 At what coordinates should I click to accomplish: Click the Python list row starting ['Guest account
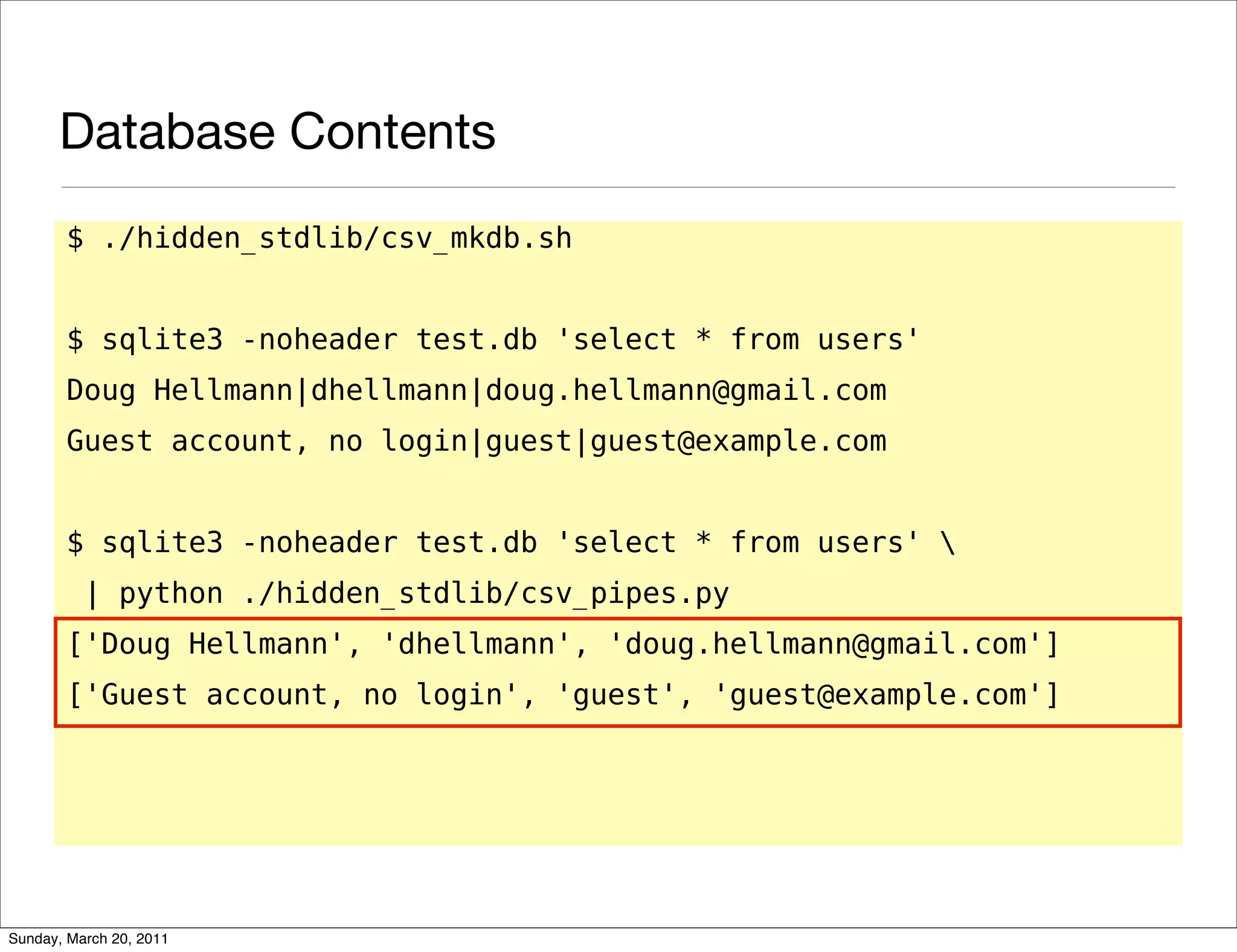click(x=564, y=695)
